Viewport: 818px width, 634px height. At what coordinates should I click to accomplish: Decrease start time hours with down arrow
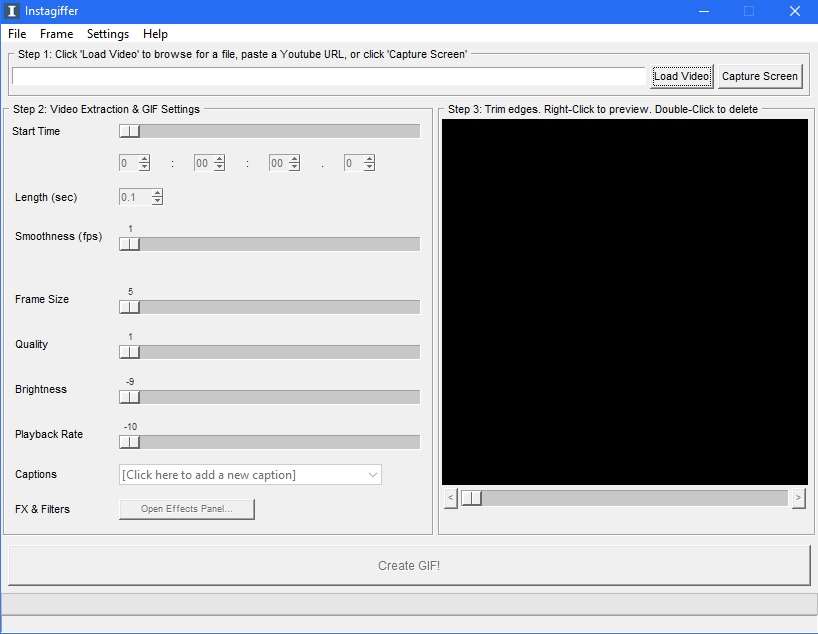pyautogui.click(x=145, y=168)
